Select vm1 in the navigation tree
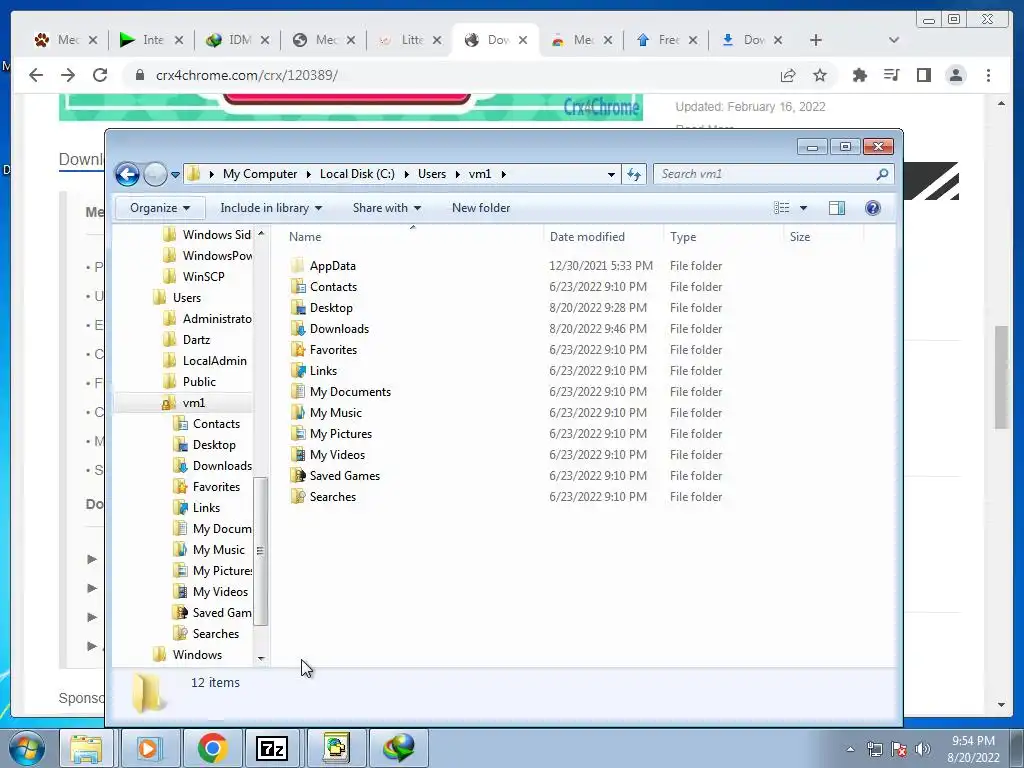Viewport: 1024px width, 768px height. click(193, 403)
